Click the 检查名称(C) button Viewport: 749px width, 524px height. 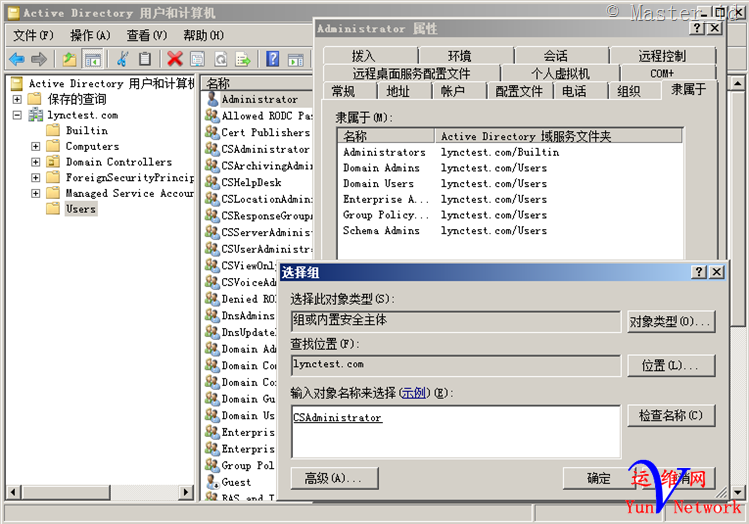click(x=671, y=415)
